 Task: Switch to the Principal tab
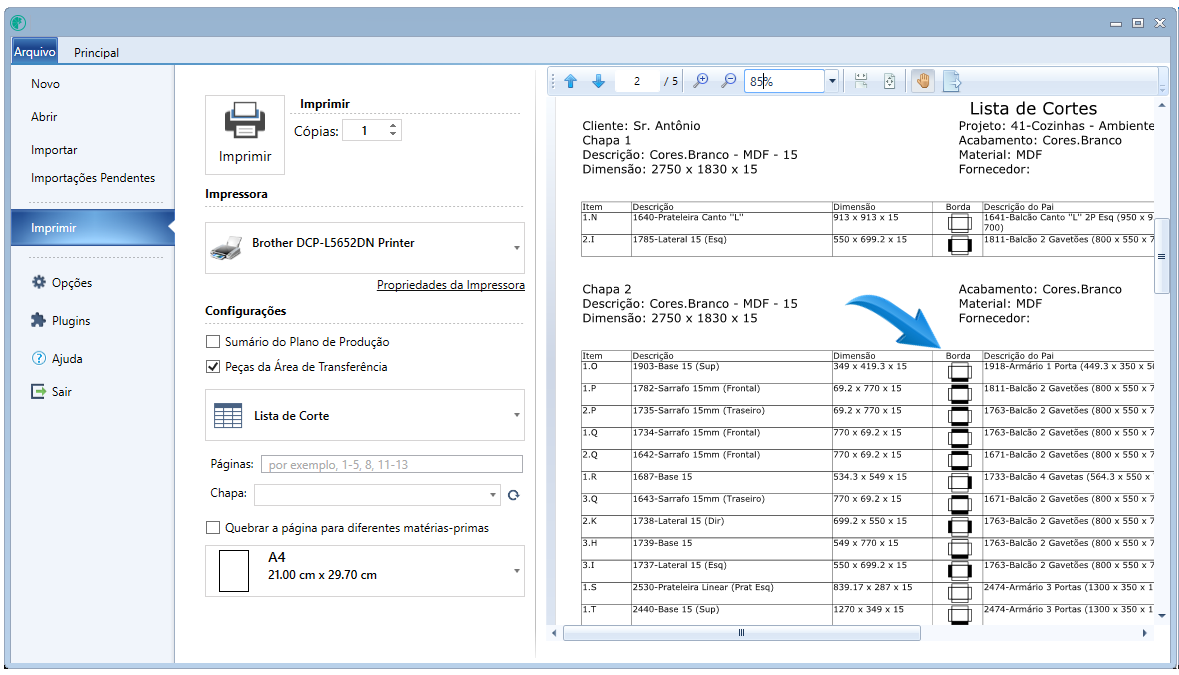[96, 53]
